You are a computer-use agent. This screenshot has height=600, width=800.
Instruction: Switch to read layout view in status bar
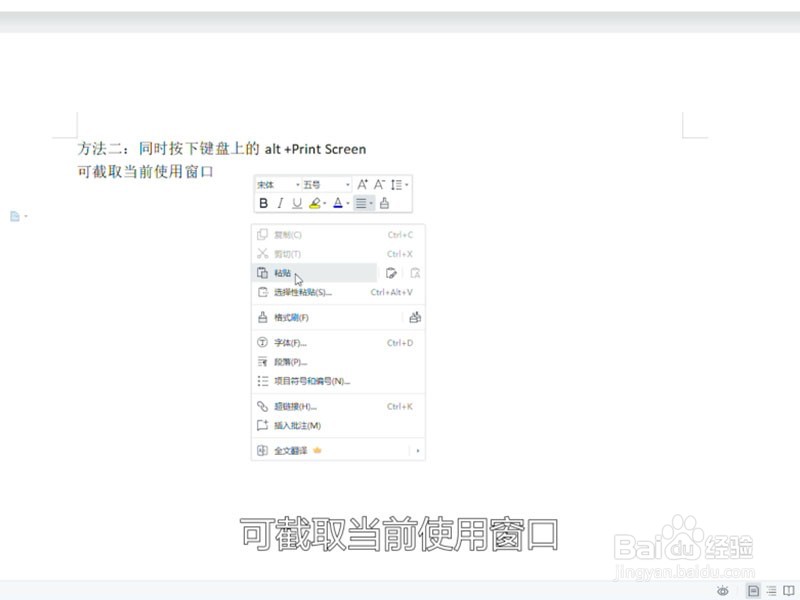tap(790, 592)
